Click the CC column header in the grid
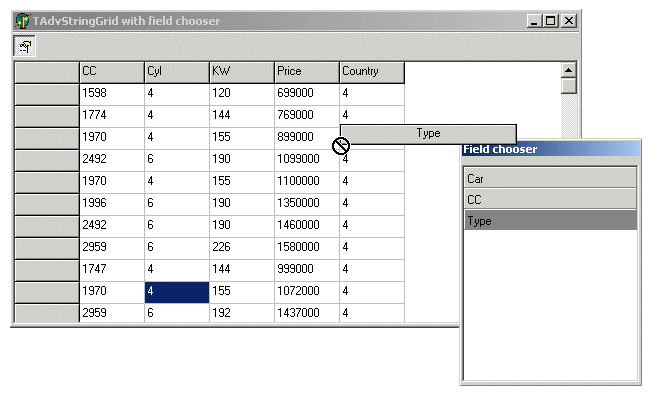Viewport: 670px width, 396px height. 112,72
